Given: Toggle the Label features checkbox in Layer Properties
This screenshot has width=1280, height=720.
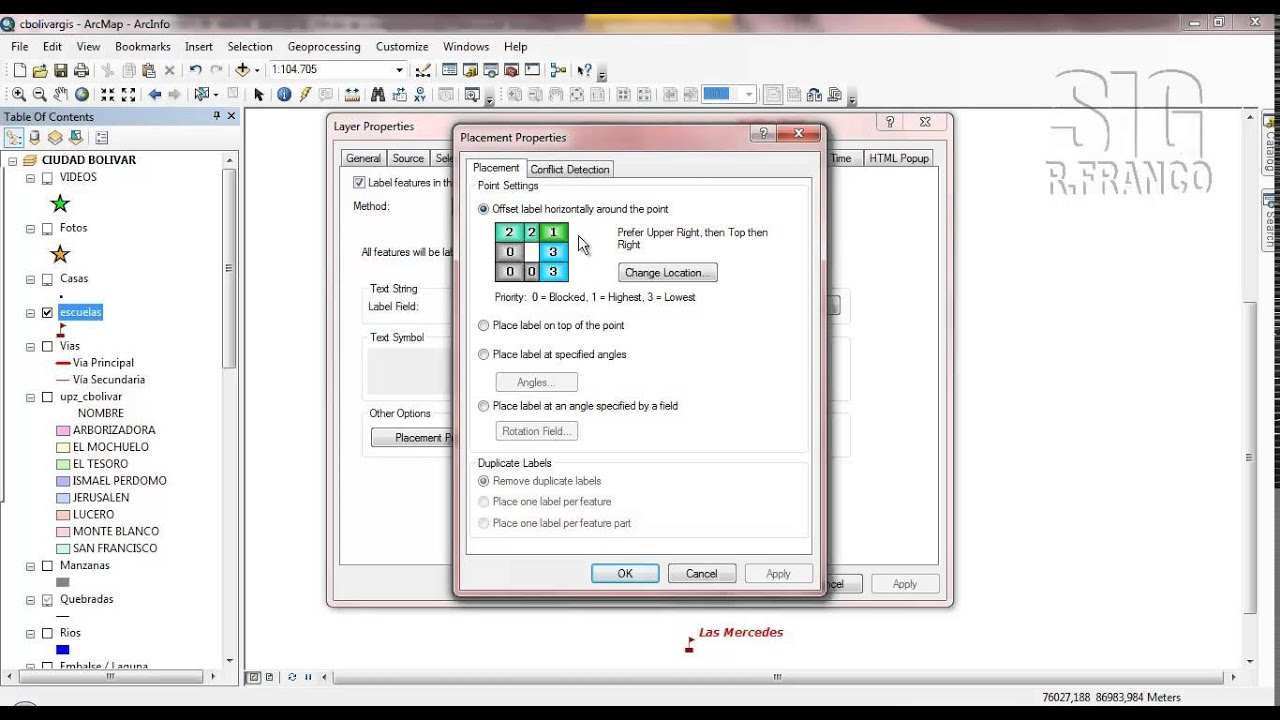Looking at the screenshot, I should [x=359, y=183].
